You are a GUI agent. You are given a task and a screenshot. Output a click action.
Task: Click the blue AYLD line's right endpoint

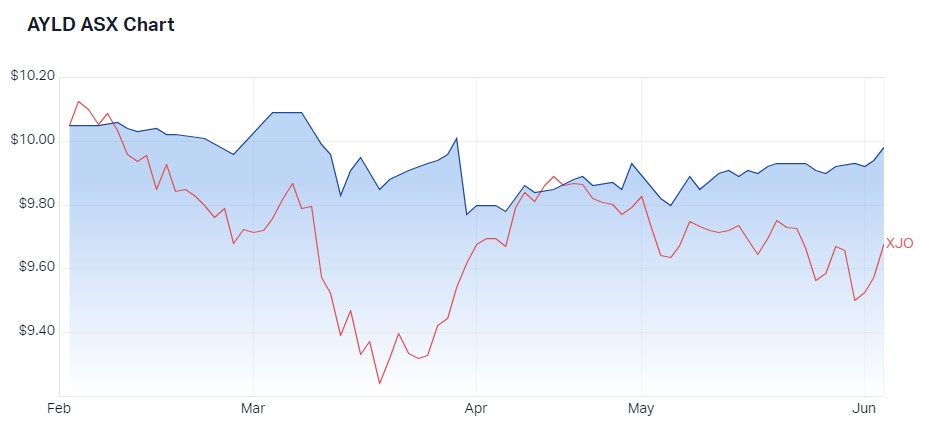[x=883, y=148]
